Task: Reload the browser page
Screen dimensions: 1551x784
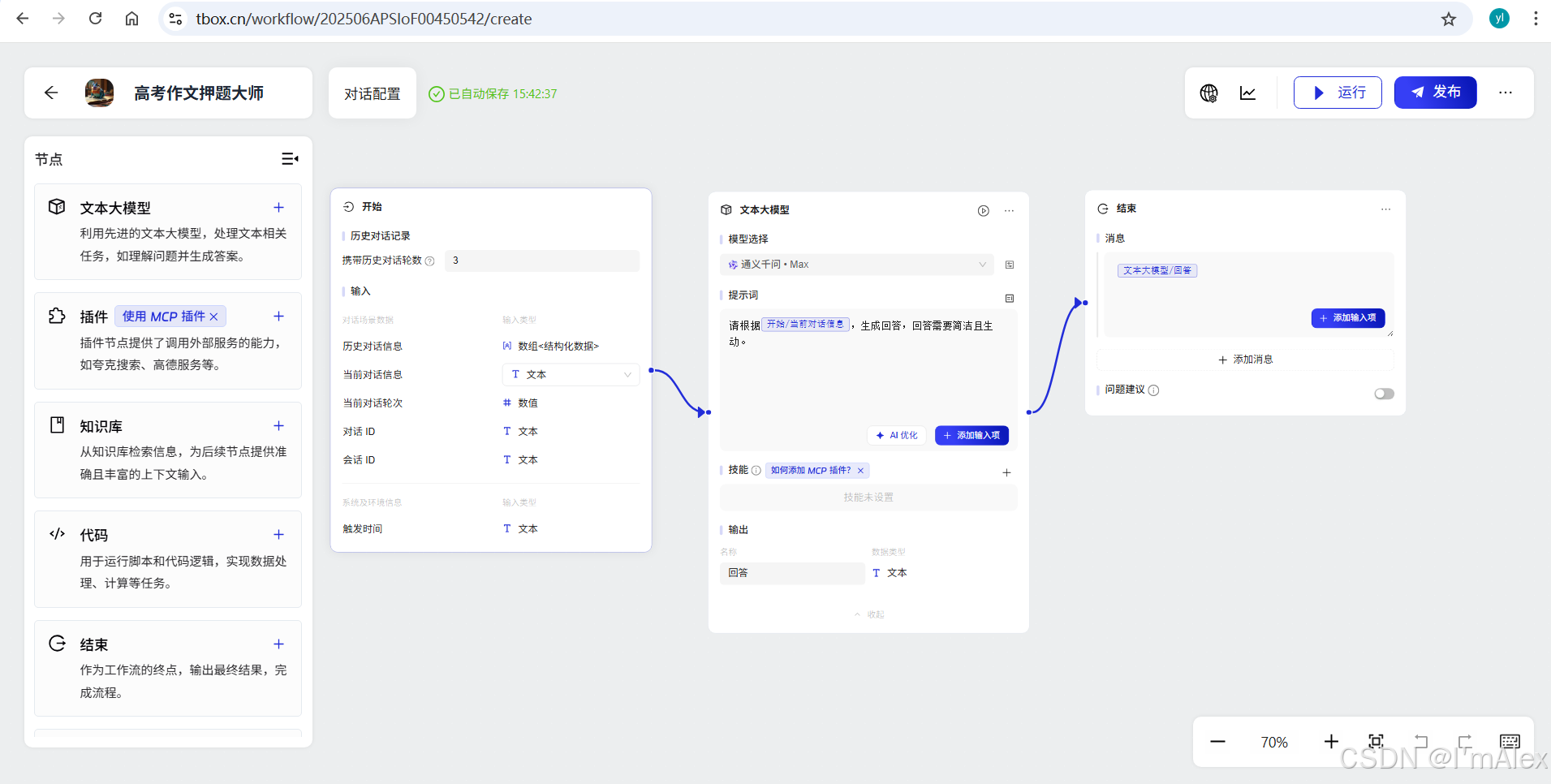Action: tap(95, 19)
